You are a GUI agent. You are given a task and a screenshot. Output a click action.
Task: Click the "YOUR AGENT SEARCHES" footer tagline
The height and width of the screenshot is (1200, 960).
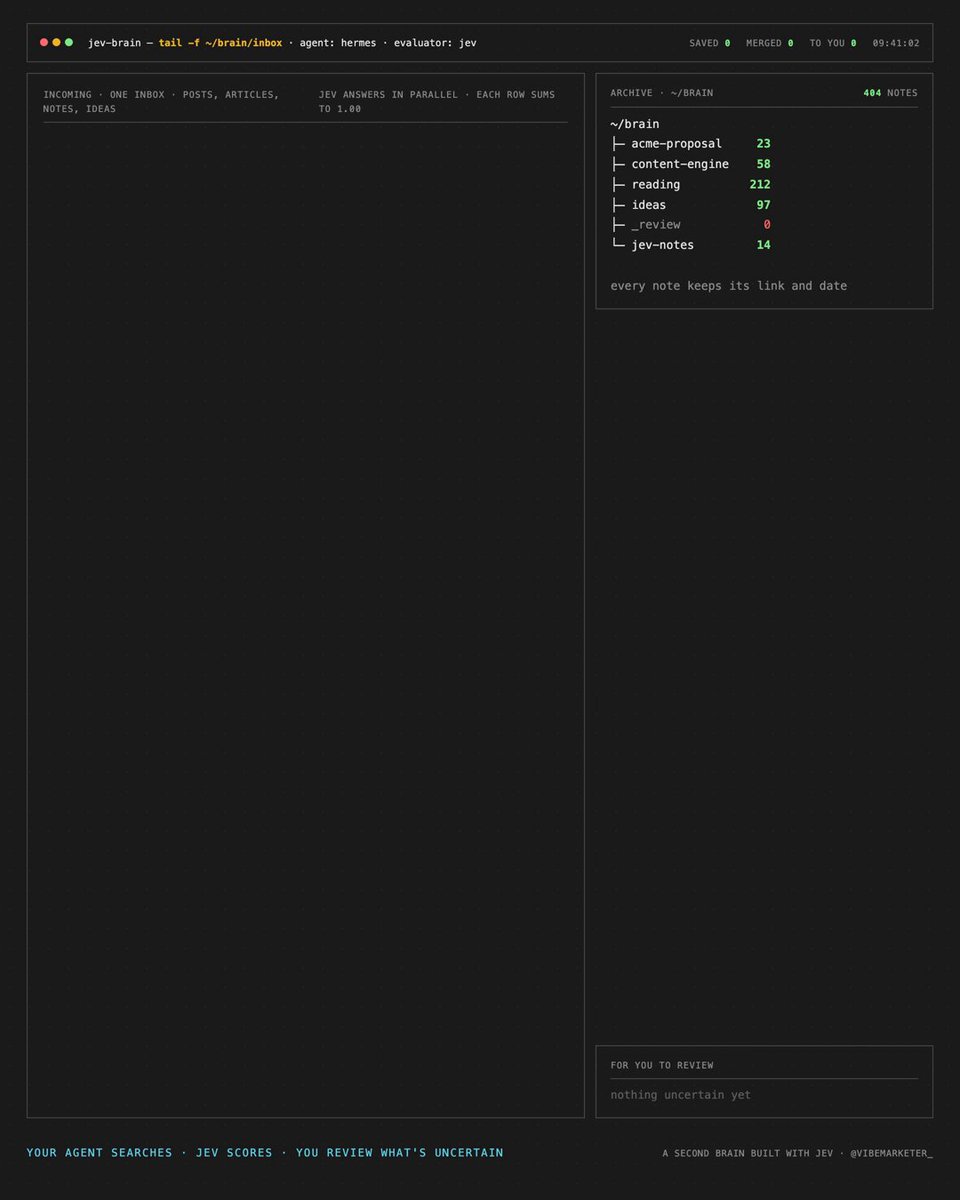click(x=99, y=1153)
